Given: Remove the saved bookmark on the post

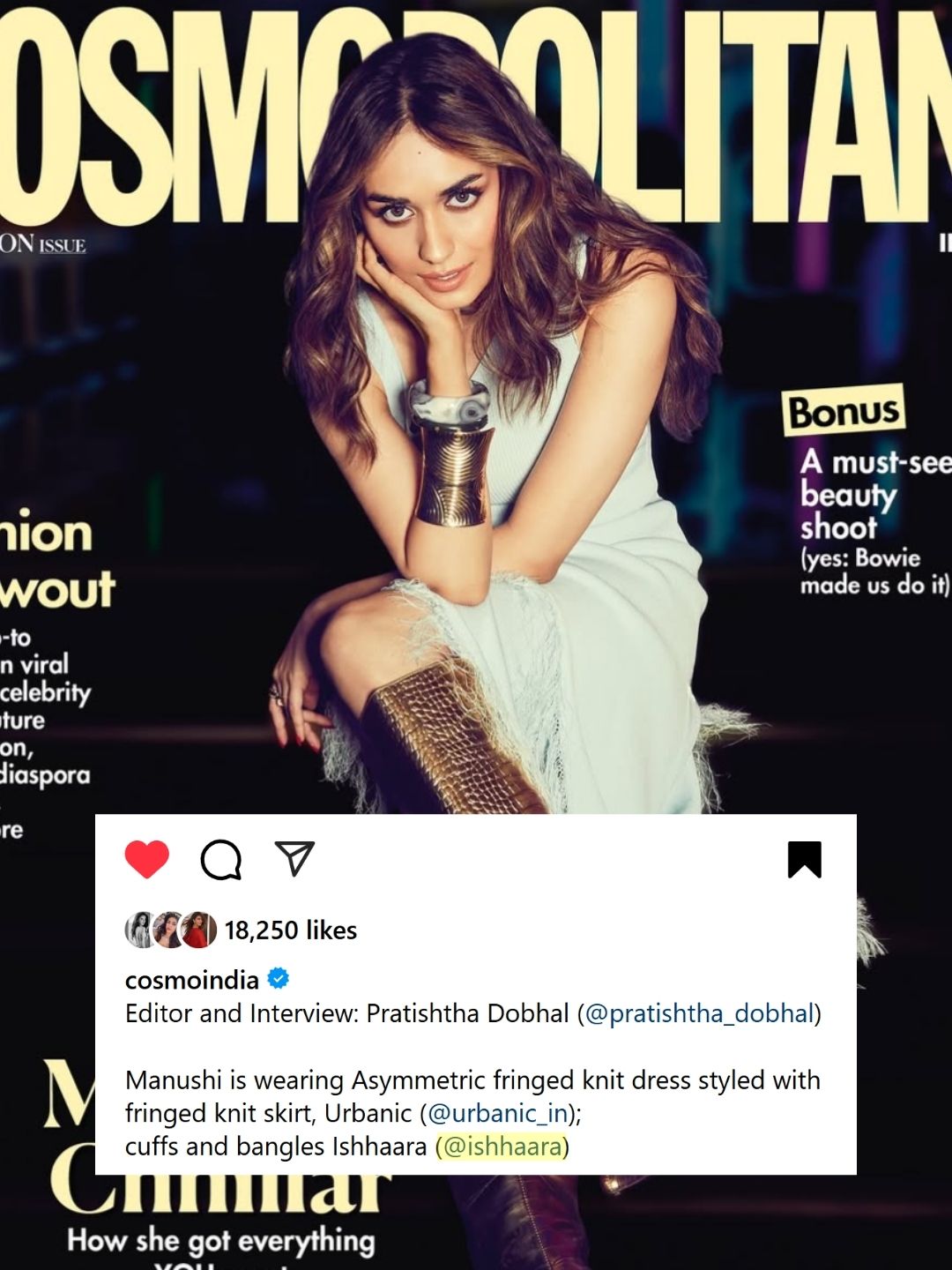Looking at the screenshot, I should [x=804, y=860].
